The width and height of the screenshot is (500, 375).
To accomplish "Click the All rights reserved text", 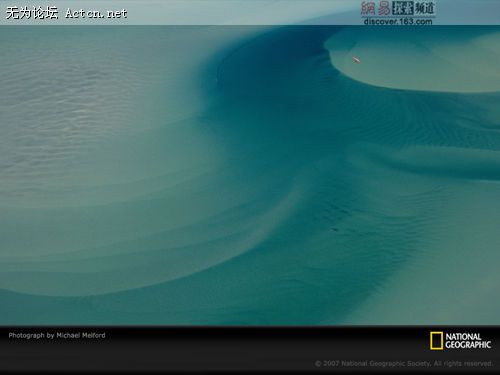I will pyautogui.click(x=463, y=363).
